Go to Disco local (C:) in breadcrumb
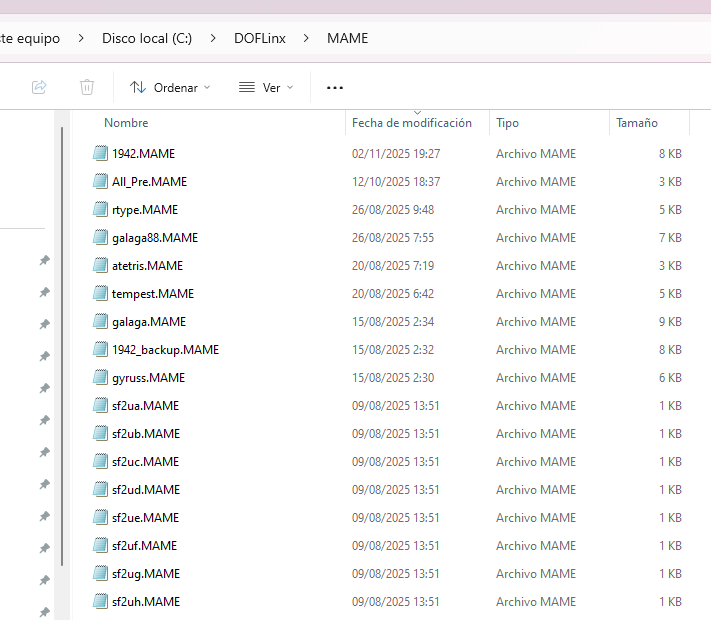Image resolution: width=711 pixels, height=620 pixels. pos(147,39)
